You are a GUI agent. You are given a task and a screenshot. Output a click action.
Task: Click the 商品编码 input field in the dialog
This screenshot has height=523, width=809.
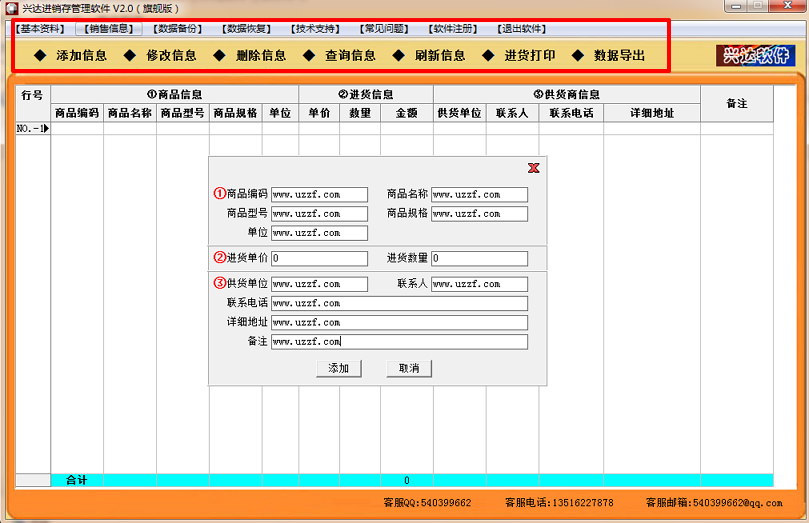click(x=319, y=195)
